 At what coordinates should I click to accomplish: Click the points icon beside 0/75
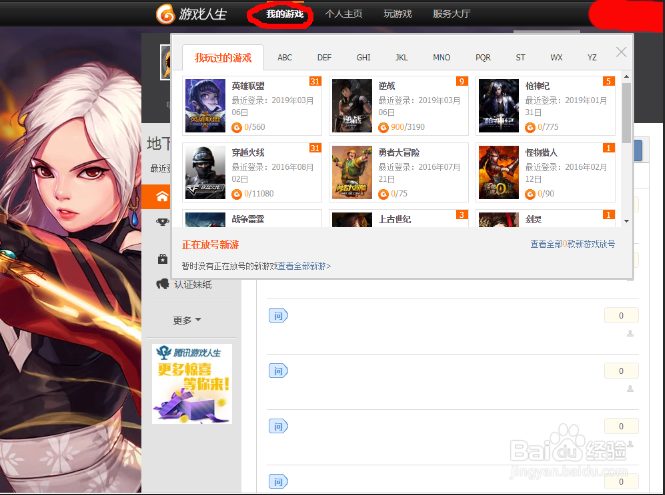pos(383,194)
